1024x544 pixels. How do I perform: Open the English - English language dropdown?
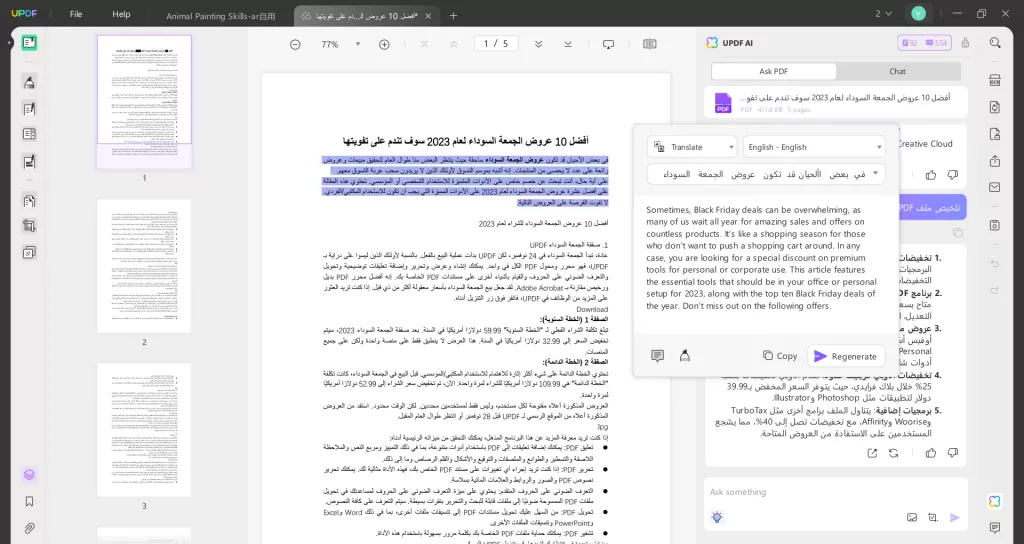pyautogui.click(x=814, y=147)
